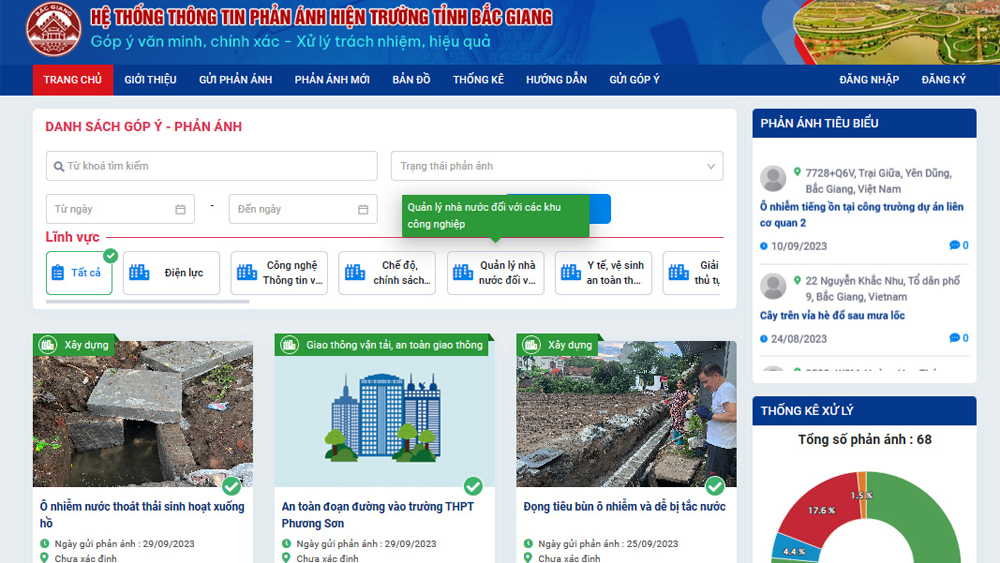Click the calendar icon in Đến ngày field
Image resolution: width=1000 pixels, height=563 pixels.
363,210
